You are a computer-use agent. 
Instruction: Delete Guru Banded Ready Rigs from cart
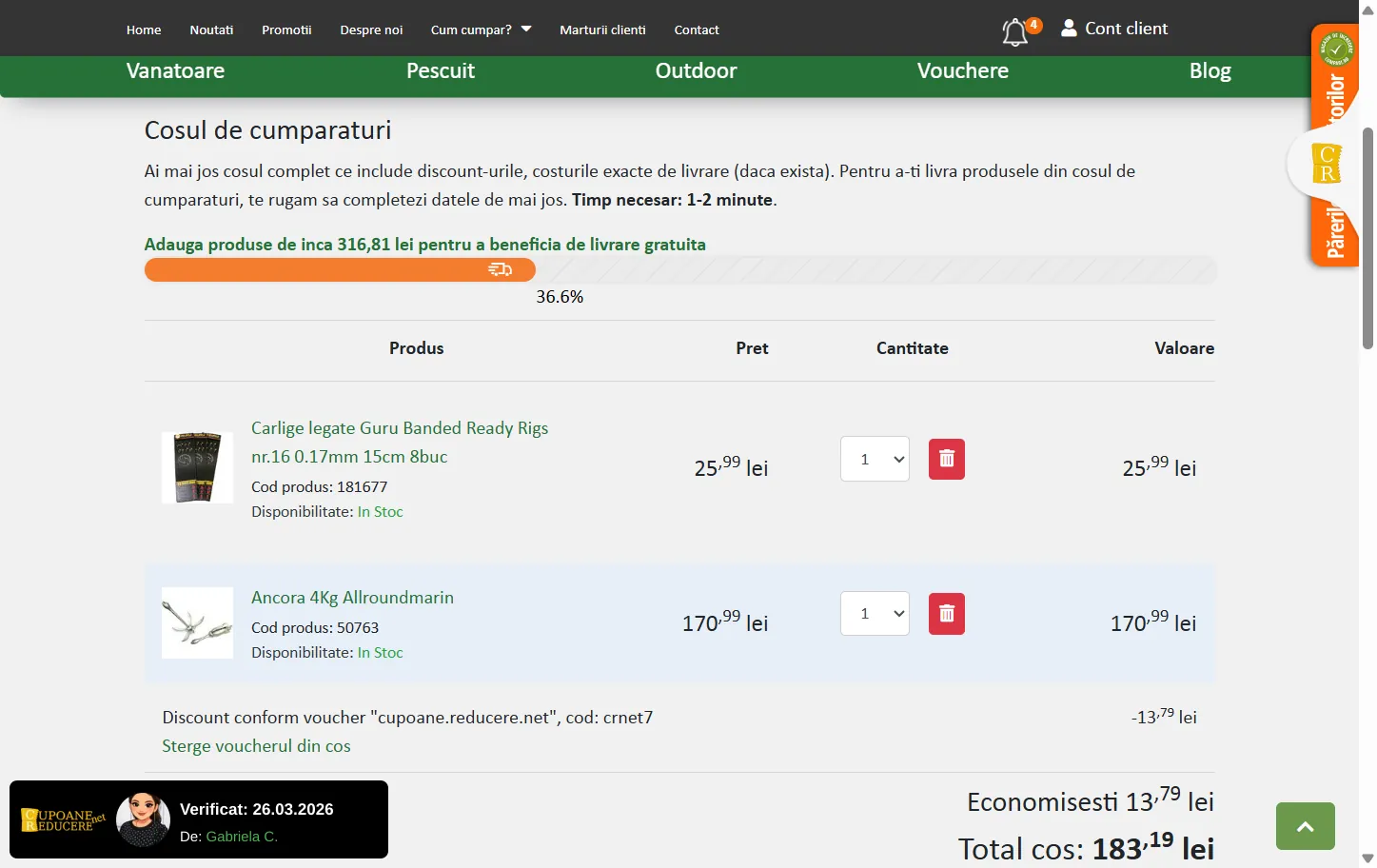(946, 460)
